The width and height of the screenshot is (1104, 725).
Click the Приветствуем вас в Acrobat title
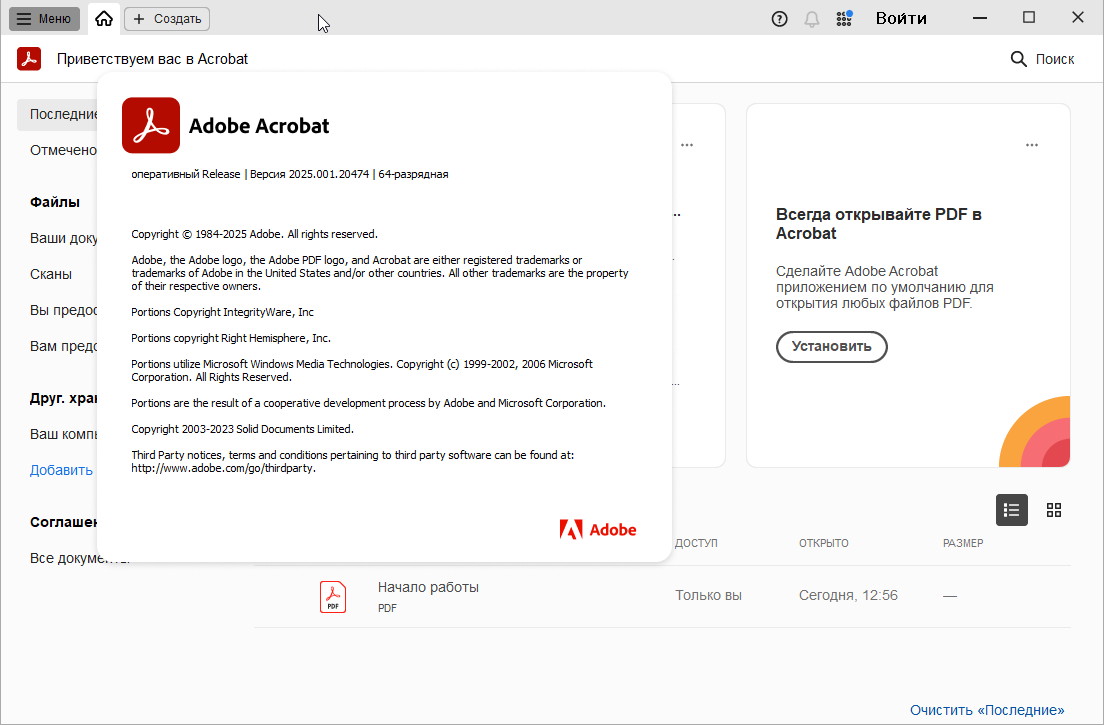[152, 59]
